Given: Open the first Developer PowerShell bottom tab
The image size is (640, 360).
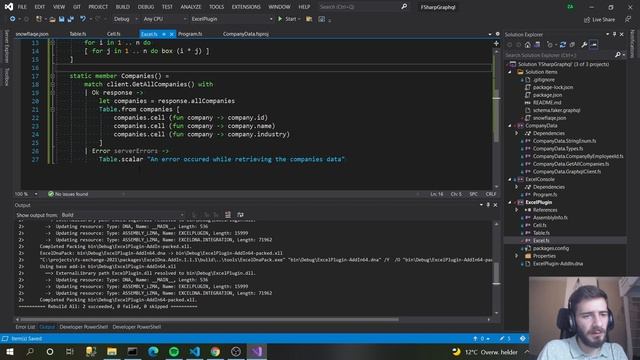Looking at the screenshot, I should pos(84,327).
